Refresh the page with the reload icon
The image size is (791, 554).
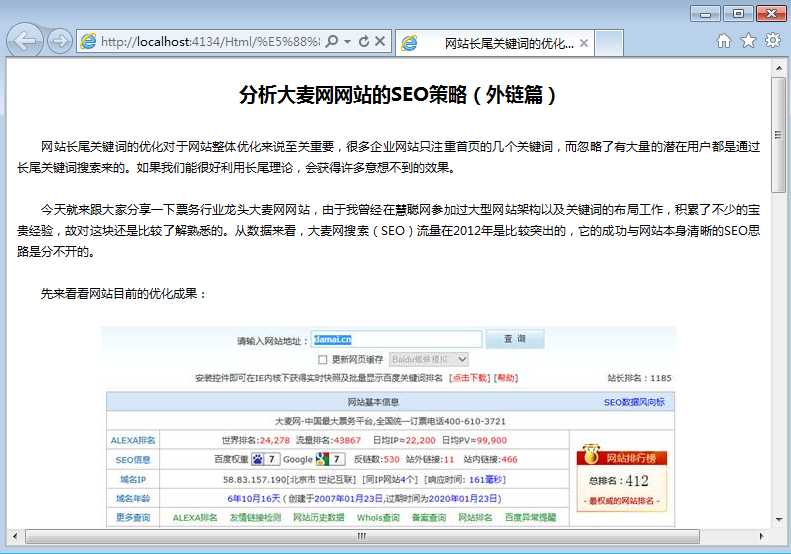364,41
